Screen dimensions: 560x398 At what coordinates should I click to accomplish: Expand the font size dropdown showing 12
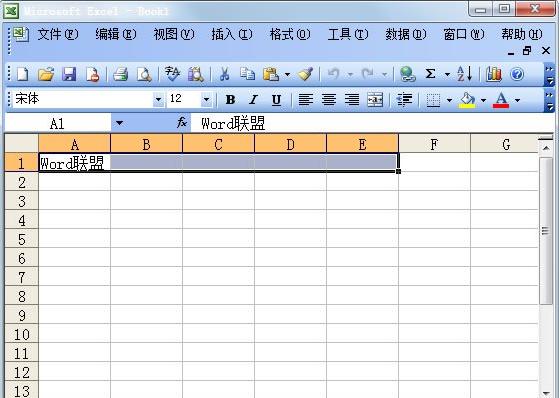206,100
